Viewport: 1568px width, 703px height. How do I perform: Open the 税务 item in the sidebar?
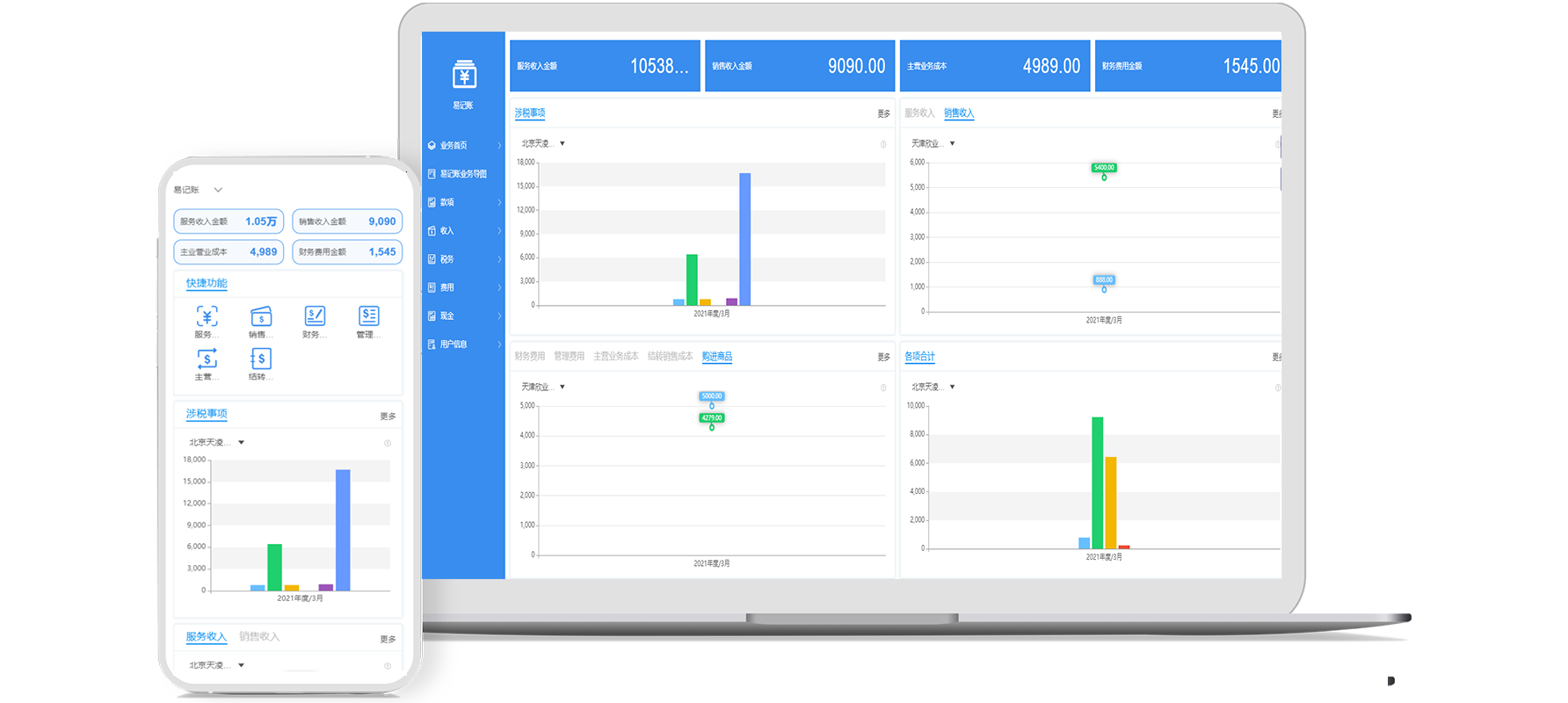pyautogui.click(x=463, y=259)
